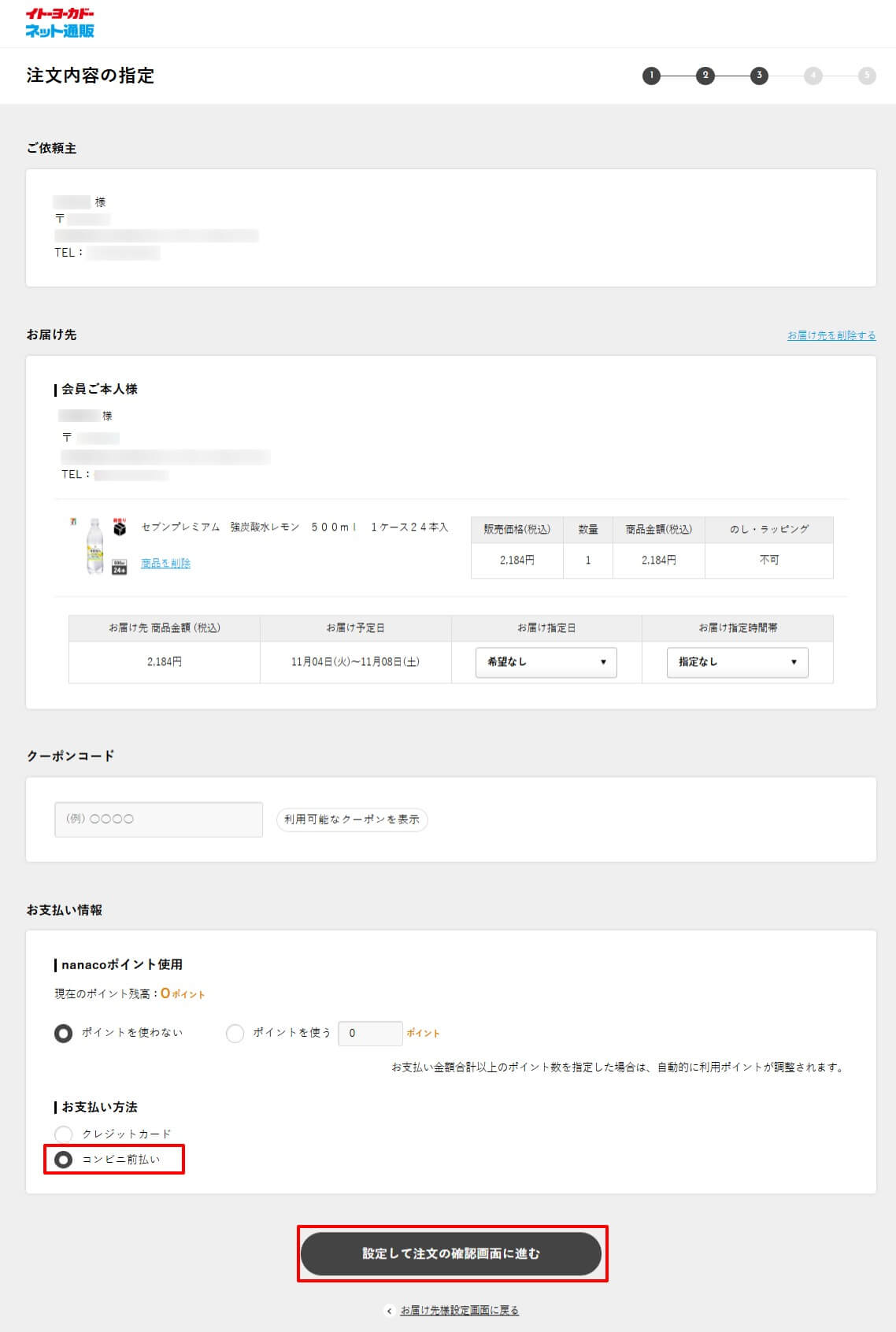Open the お届け指定時間帯 dropdown

tap(737, 662)
